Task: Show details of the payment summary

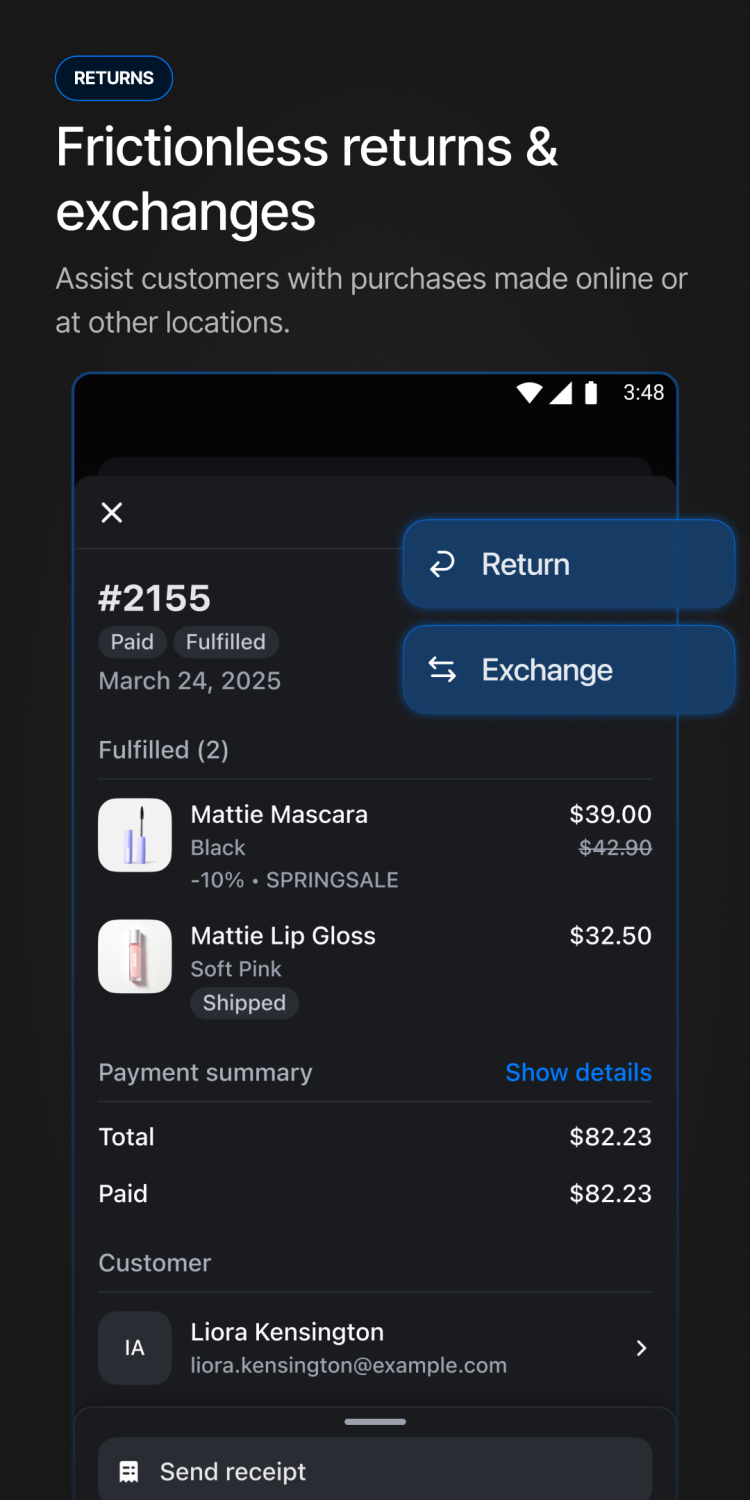Action: pyautogui.click(x=578, y=1073)
